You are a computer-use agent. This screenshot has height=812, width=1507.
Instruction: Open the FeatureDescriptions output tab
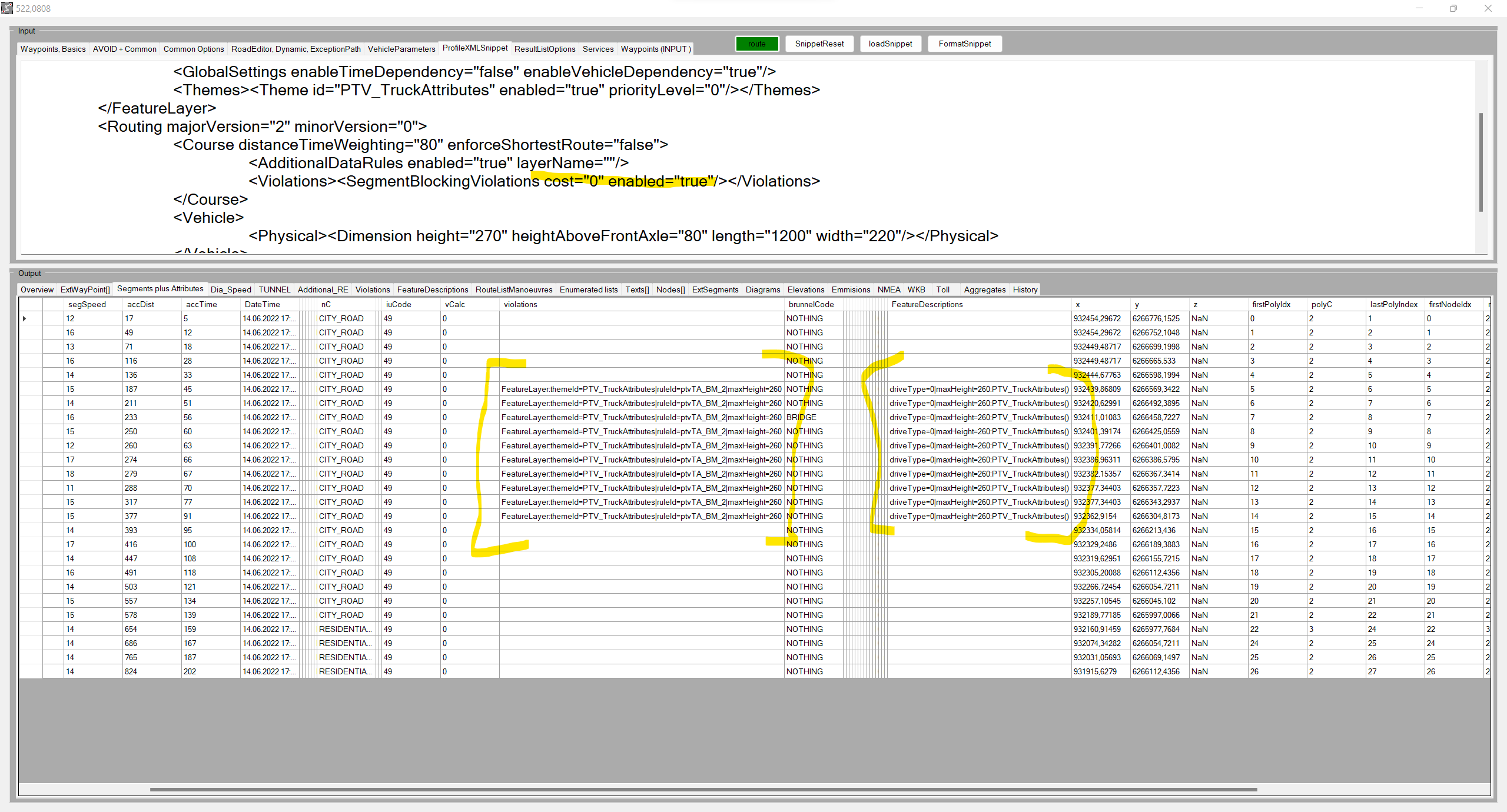click(432, 289)
